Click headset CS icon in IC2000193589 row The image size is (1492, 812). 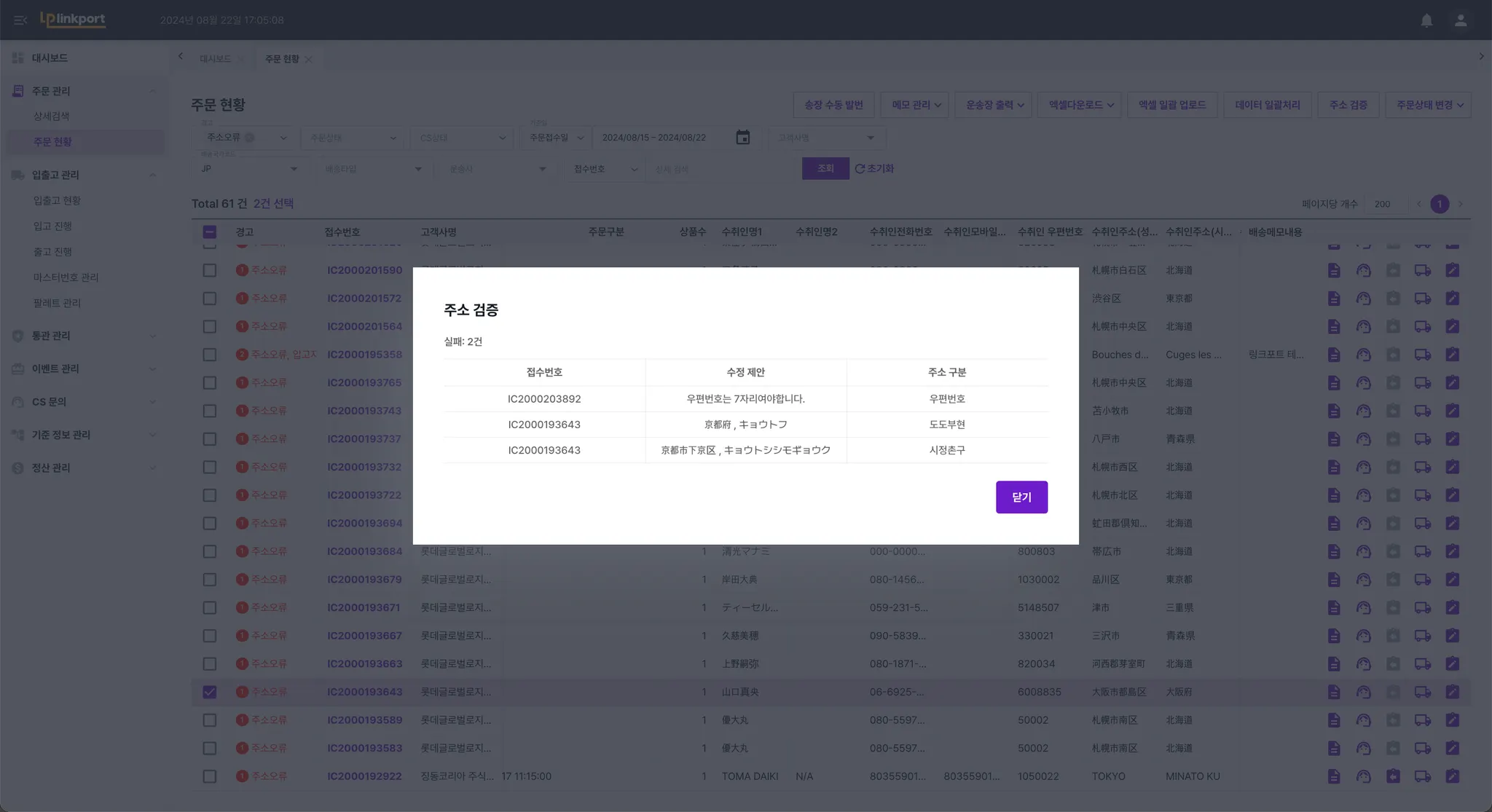pyautogui.click(x=1363, y=720)
